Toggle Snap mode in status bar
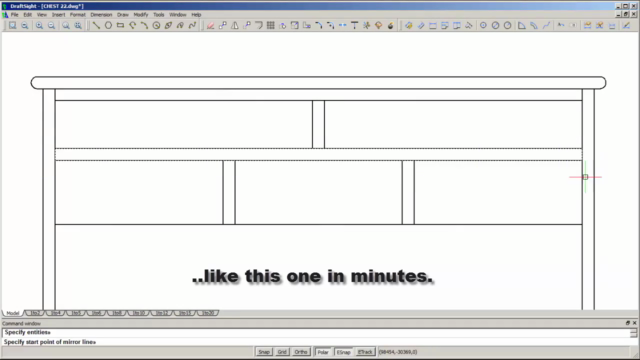 click(264, 352)
